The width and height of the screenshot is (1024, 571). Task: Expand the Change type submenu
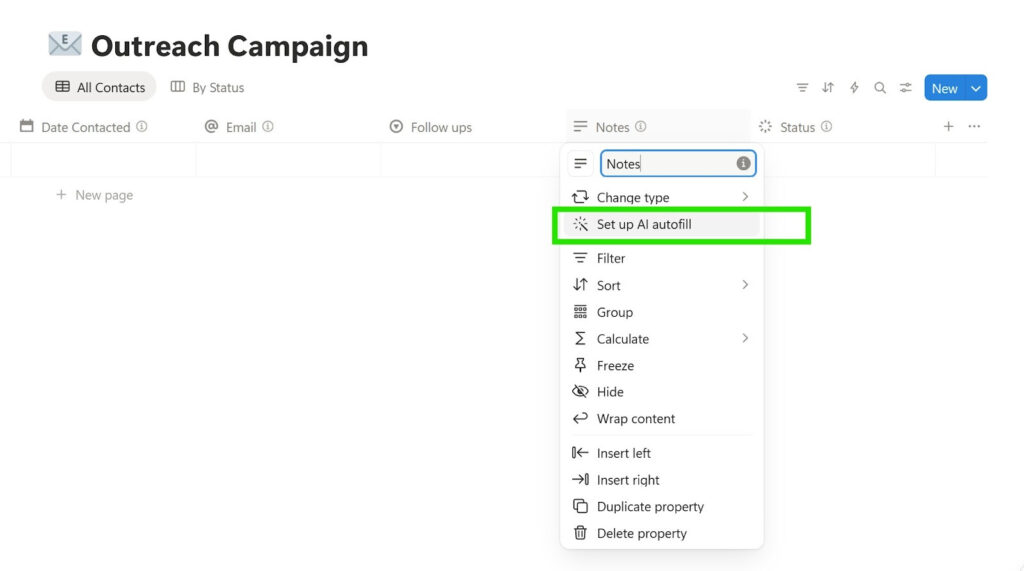[x=662, y=197]
